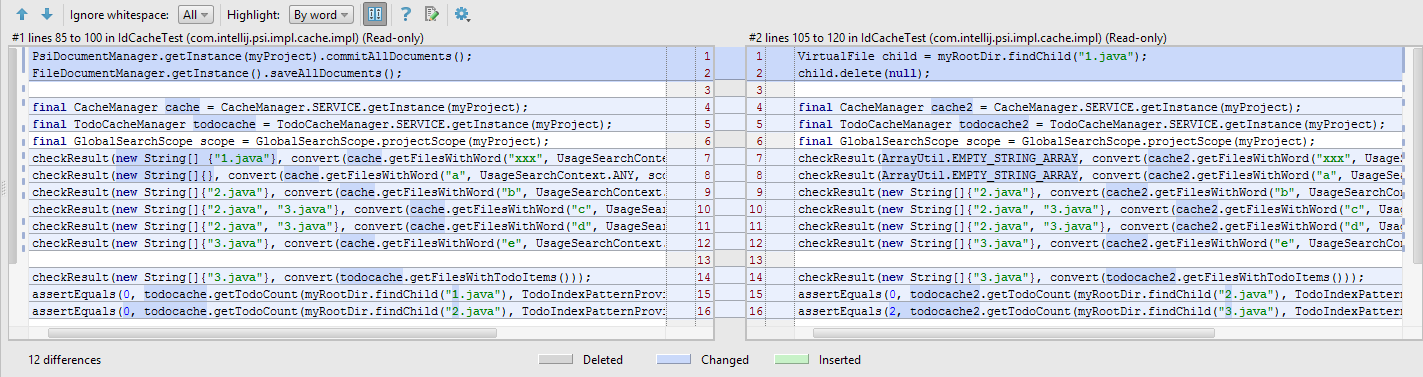Click left gutter line number 14
The image size is (1423, 377).
tap(703, 277)
